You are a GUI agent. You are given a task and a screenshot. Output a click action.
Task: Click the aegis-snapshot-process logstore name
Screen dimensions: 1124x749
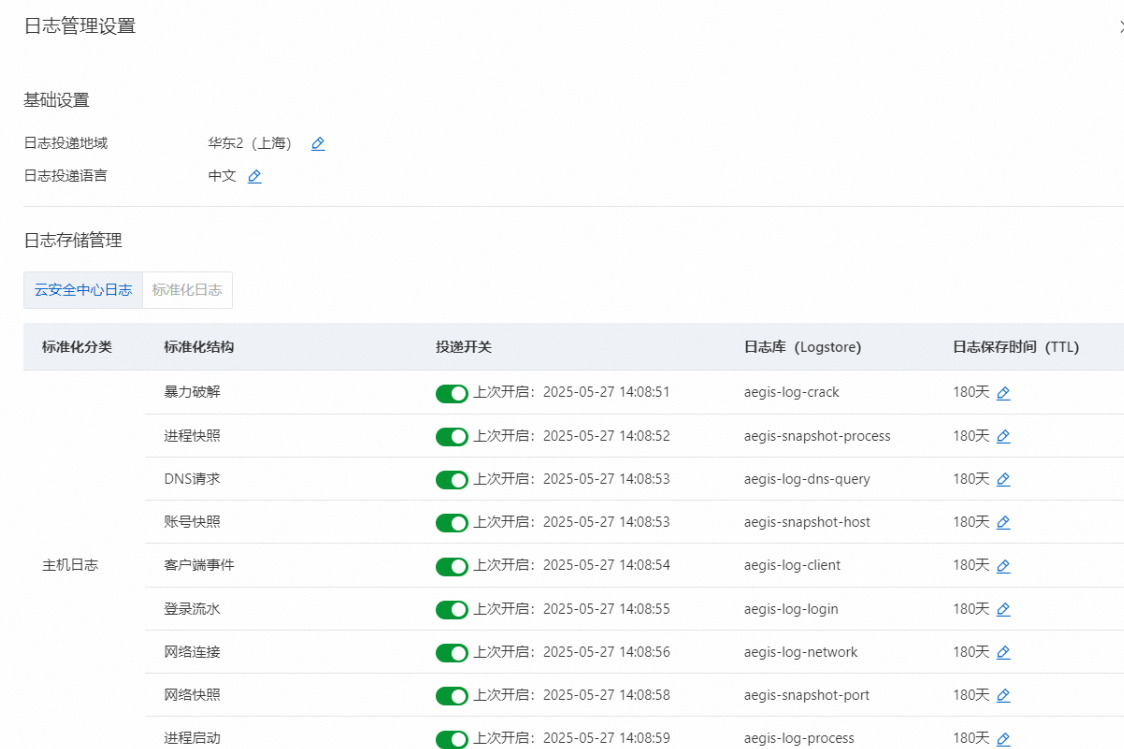pos(817,436)
